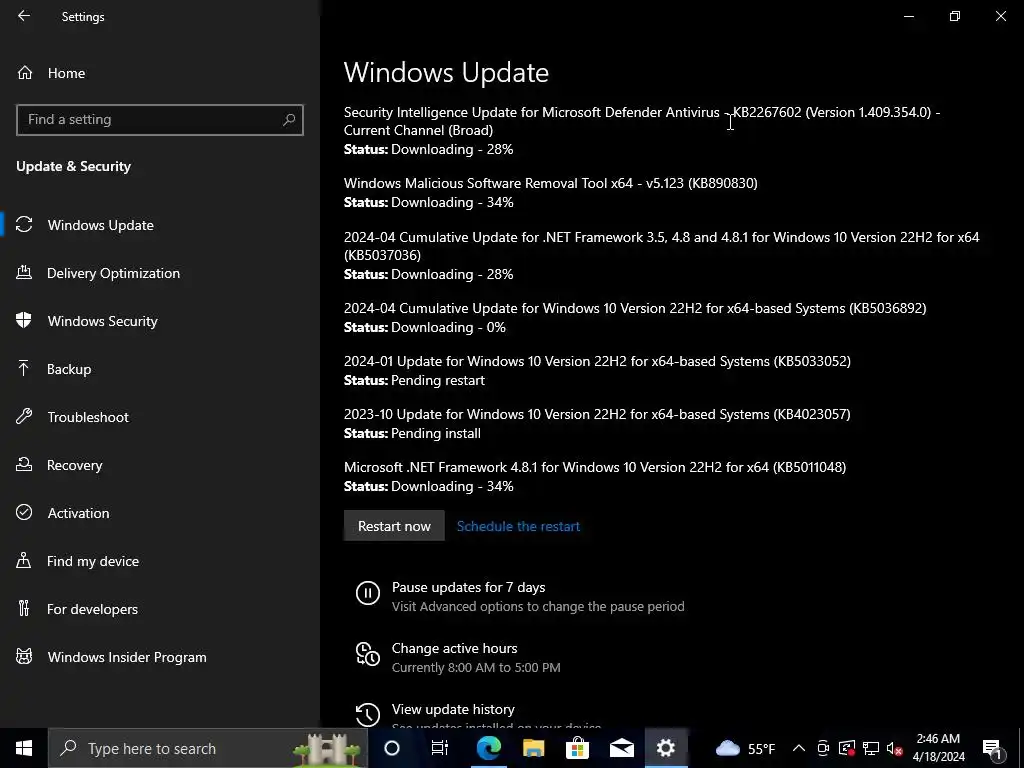Viewport: 1024px width, 768px height.
Task: Click the Backup upload arrow icon
Action: (24, 368)
